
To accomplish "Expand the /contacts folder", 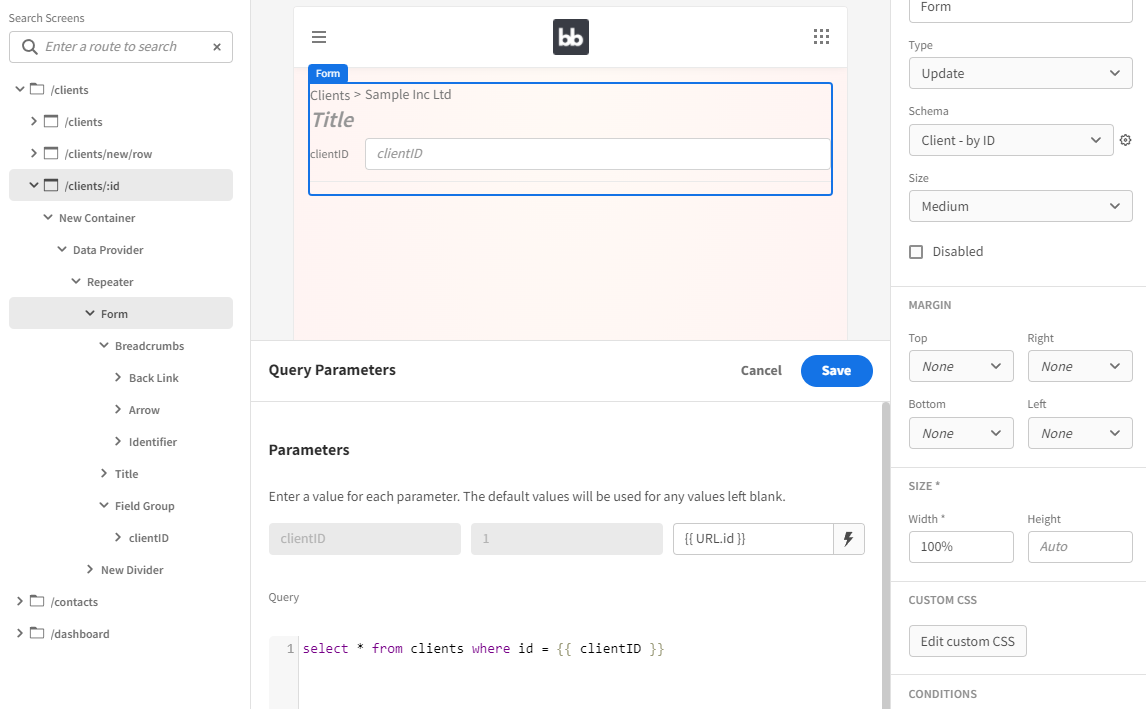I will coord(20,602).
